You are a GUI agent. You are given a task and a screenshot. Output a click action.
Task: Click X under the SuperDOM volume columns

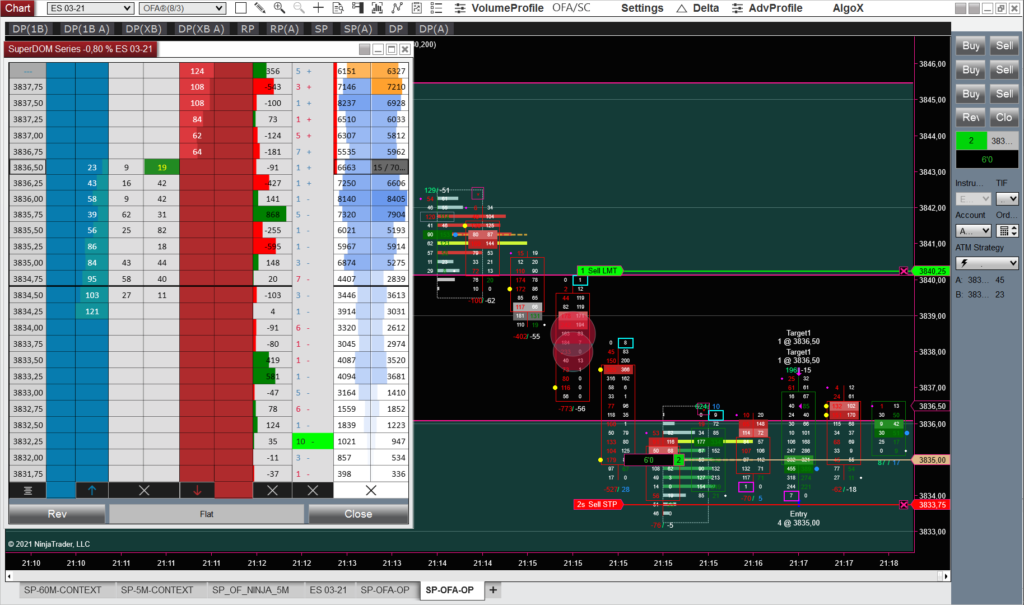(371, 490)
